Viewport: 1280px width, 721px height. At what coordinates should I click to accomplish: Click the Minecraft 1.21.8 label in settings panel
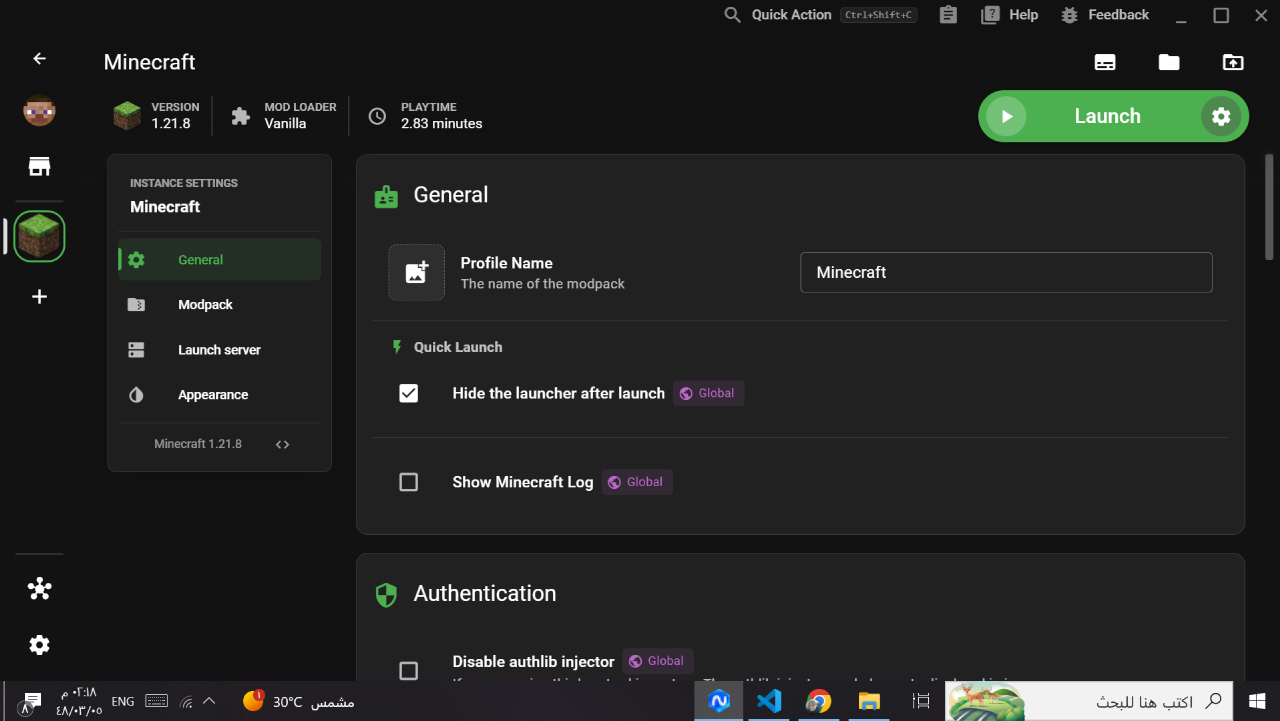pos(198,444)
